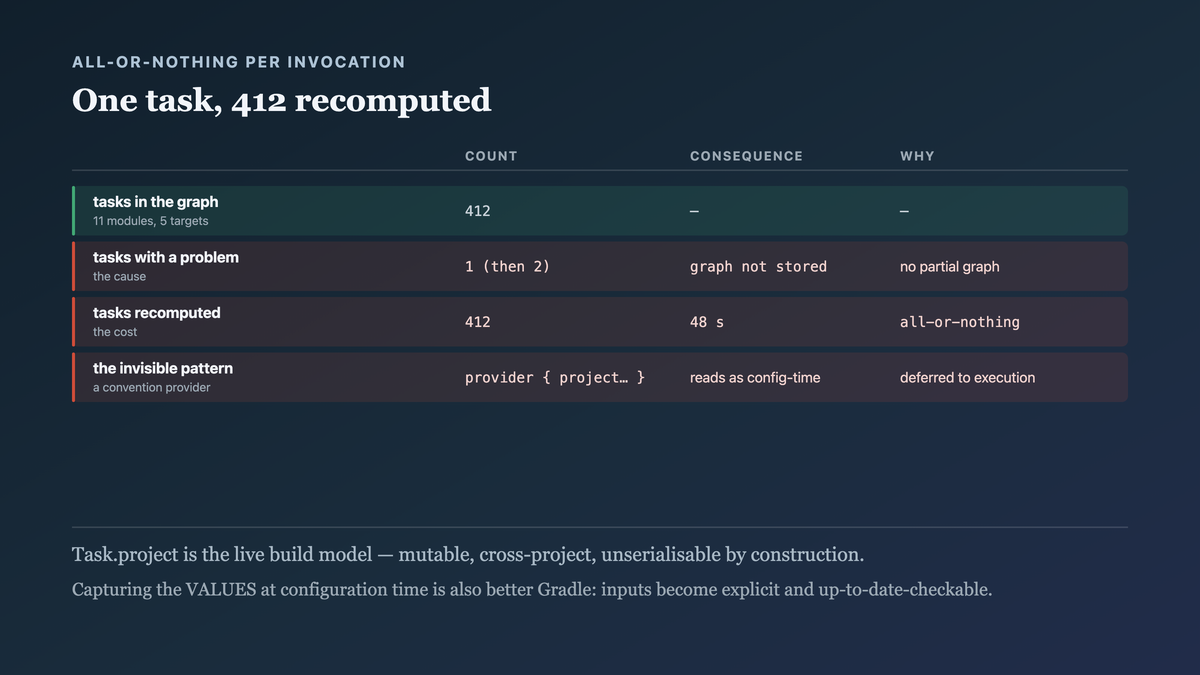This screenshot has height=675, width=1200.
Task: Select 'the invisible pattern' row label
Action: tap(163, 368)
